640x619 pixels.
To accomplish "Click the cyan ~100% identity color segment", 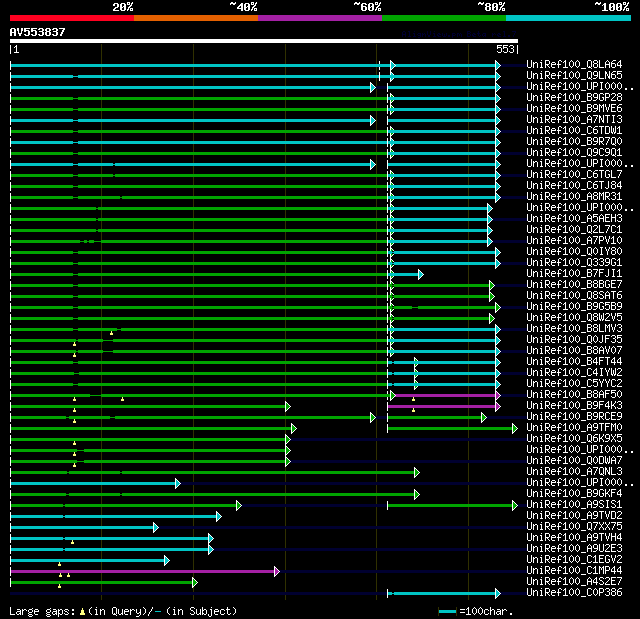I will coord(569,18).
